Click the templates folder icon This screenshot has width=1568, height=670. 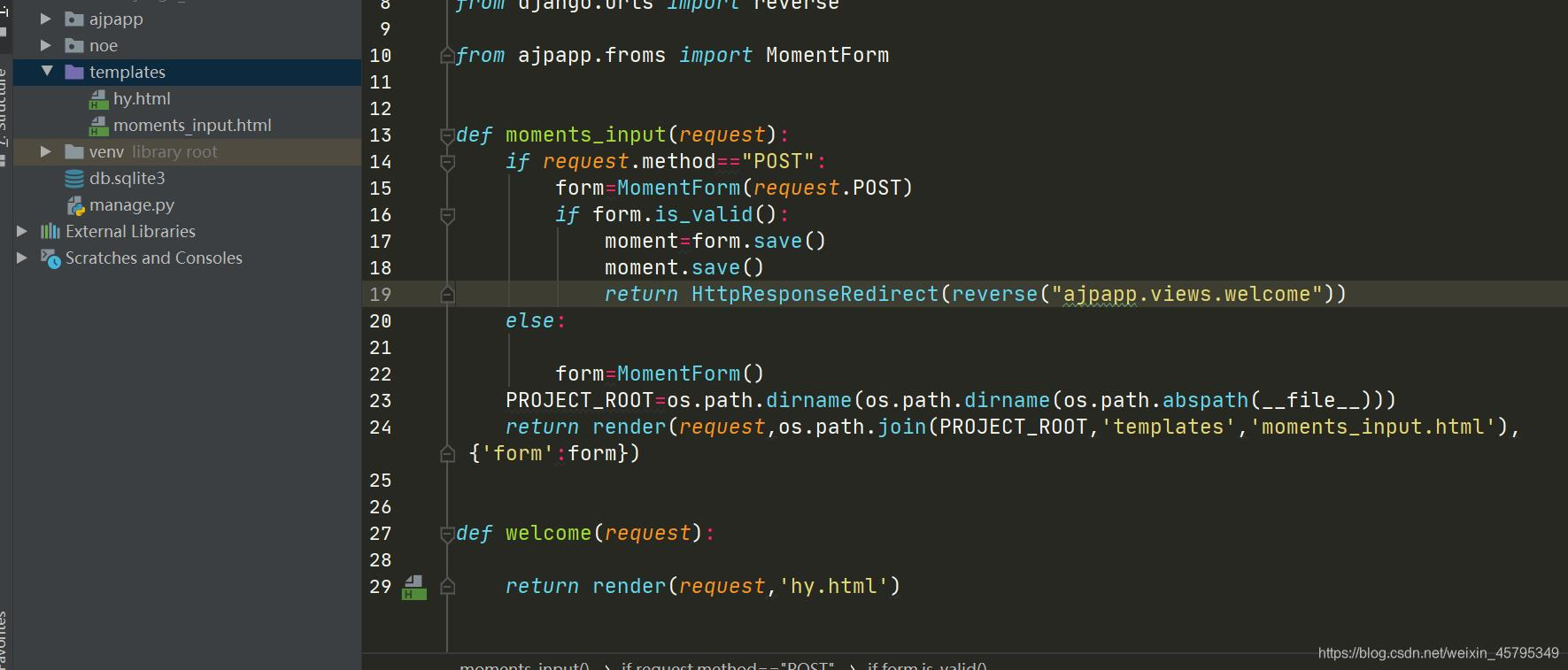pos(74,72)
